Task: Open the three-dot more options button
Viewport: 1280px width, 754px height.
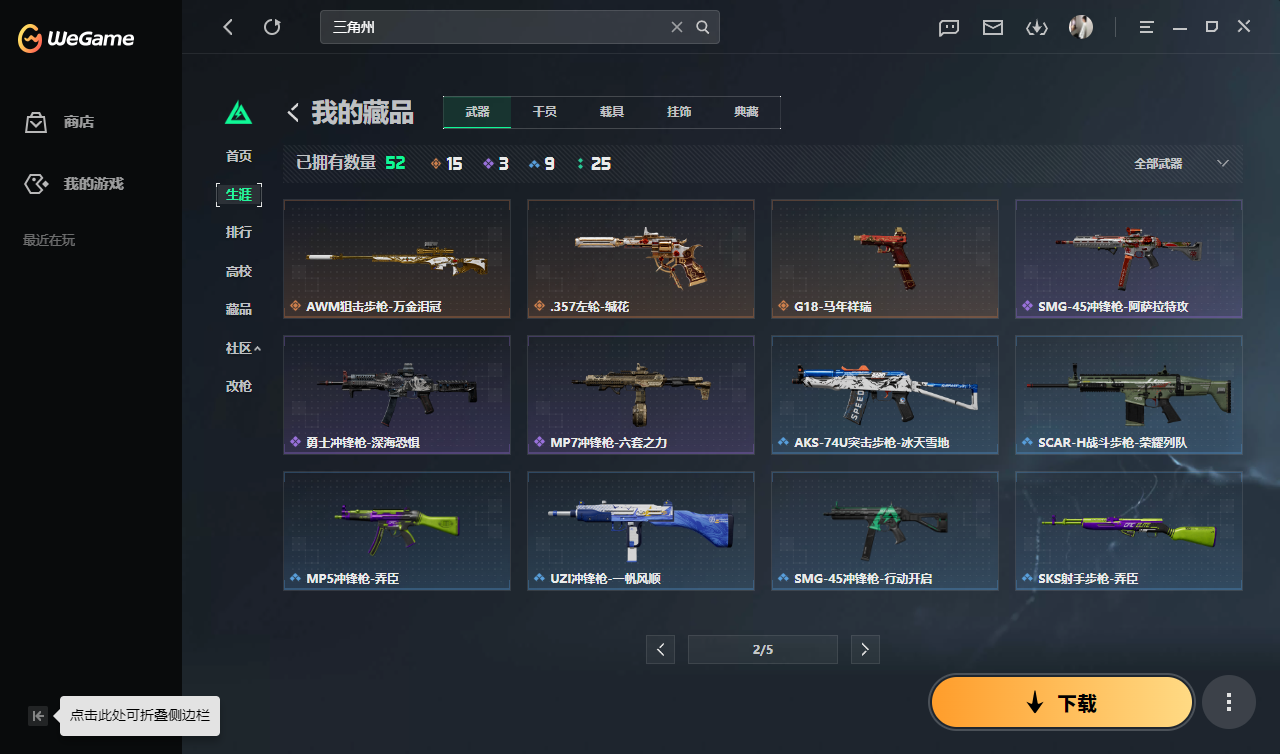Action: 1229,702
